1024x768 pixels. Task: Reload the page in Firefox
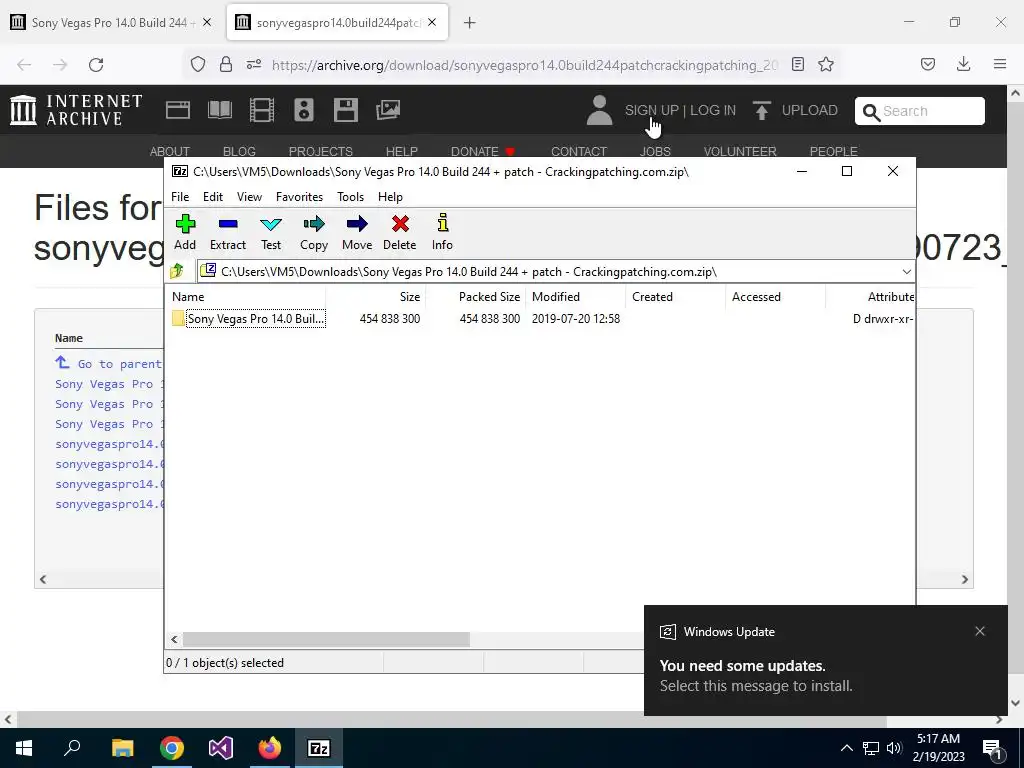(96, 65)
